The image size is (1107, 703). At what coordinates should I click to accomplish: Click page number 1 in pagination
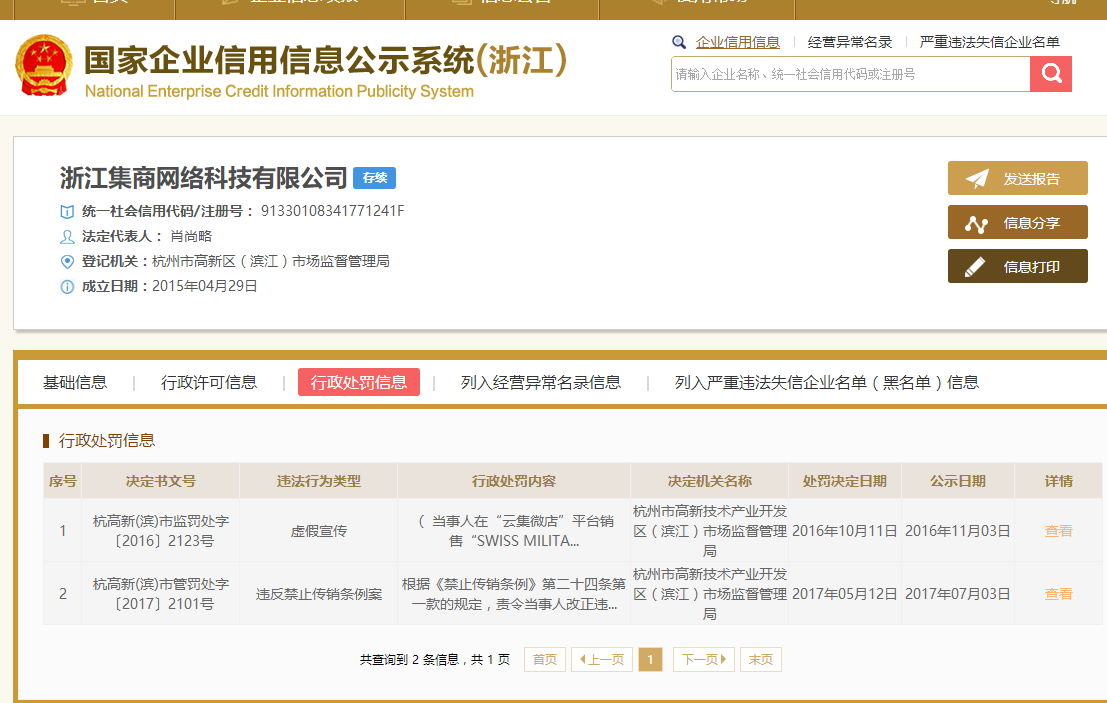click(x=650, y=659)
